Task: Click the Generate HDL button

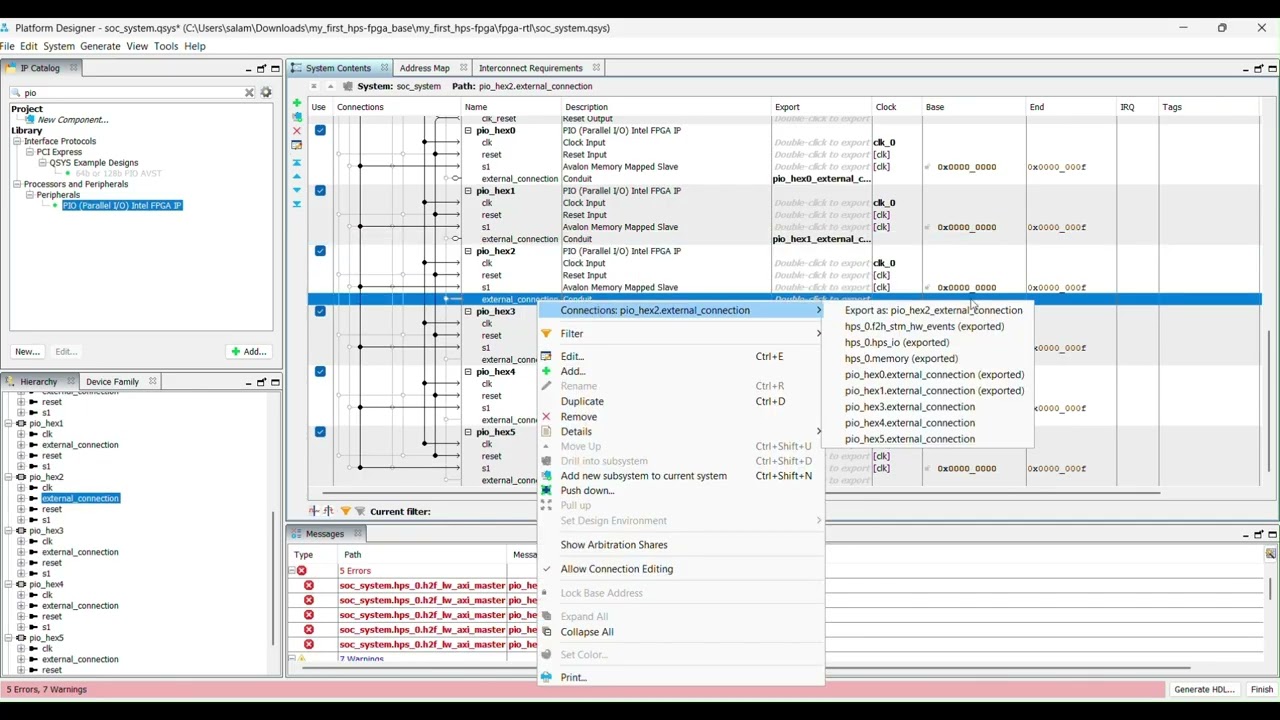Action: pos(1203,689)
